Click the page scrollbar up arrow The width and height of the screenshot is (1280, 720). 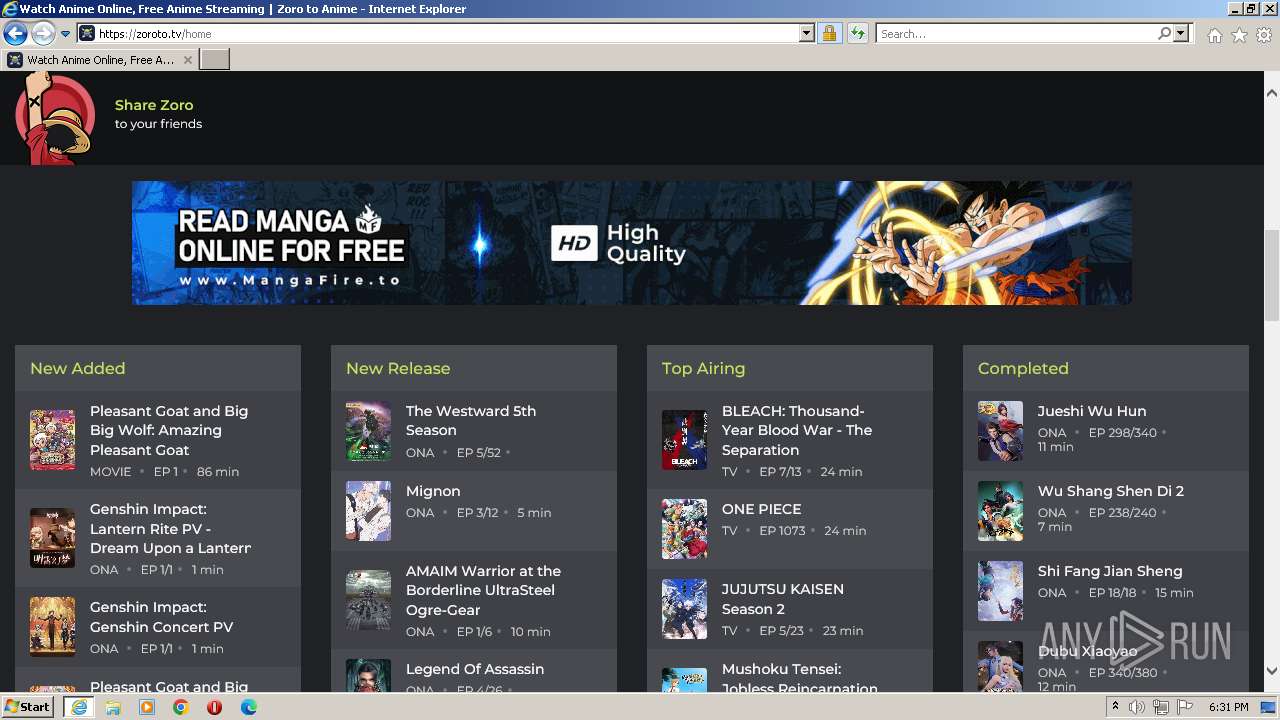[x=1272, y=93]
